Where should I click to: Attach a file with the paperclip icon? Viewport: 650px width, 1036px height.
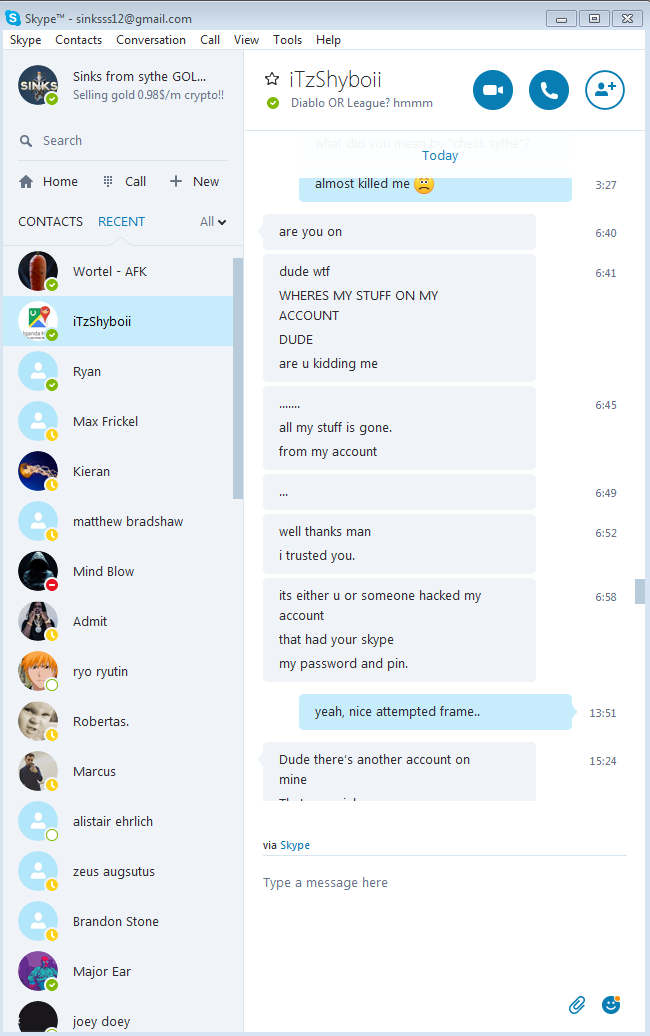577,1005
